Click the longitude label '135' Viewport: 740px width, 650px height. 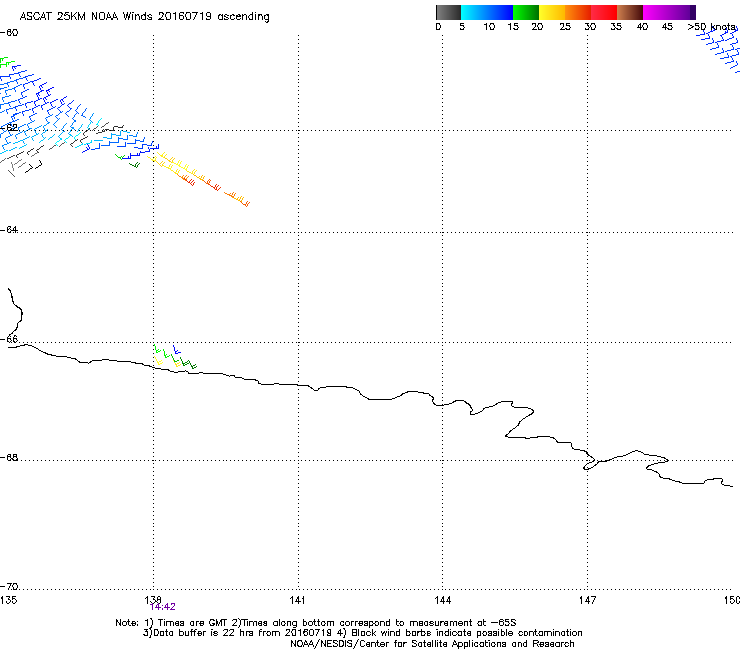(x=8, y=600)
